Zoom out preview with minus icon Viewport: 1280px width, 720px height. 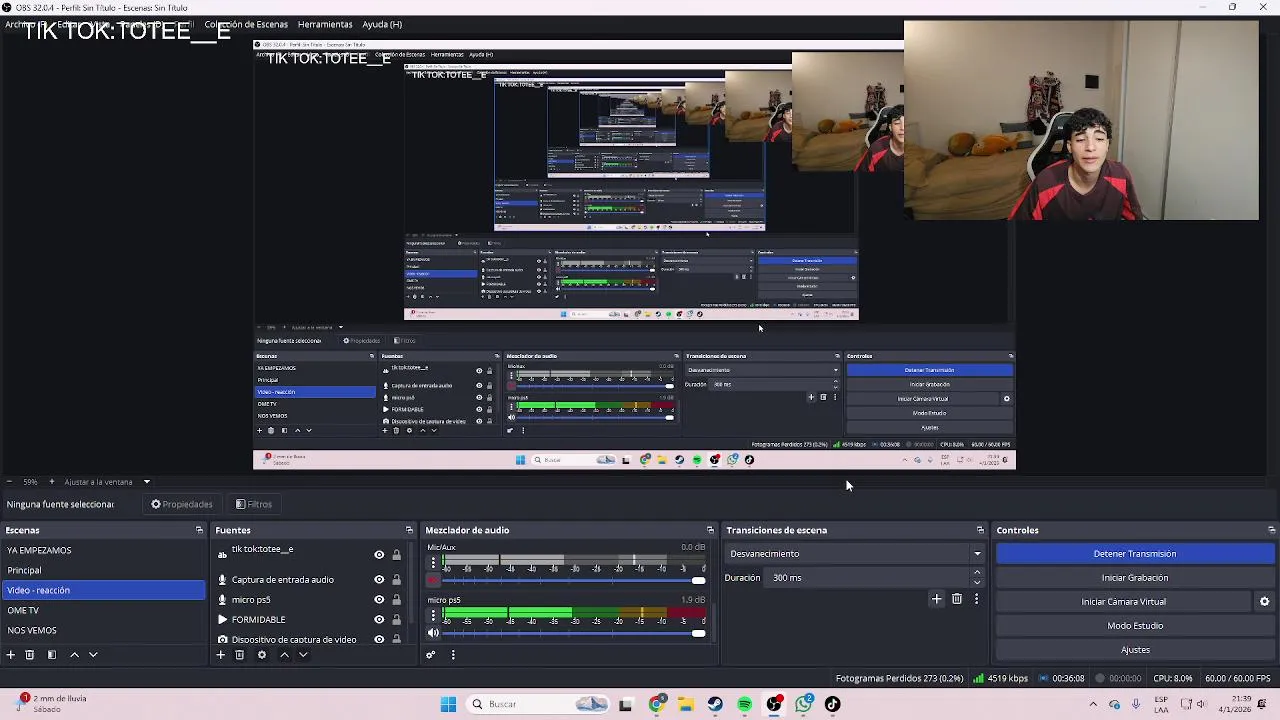[9, 482]
